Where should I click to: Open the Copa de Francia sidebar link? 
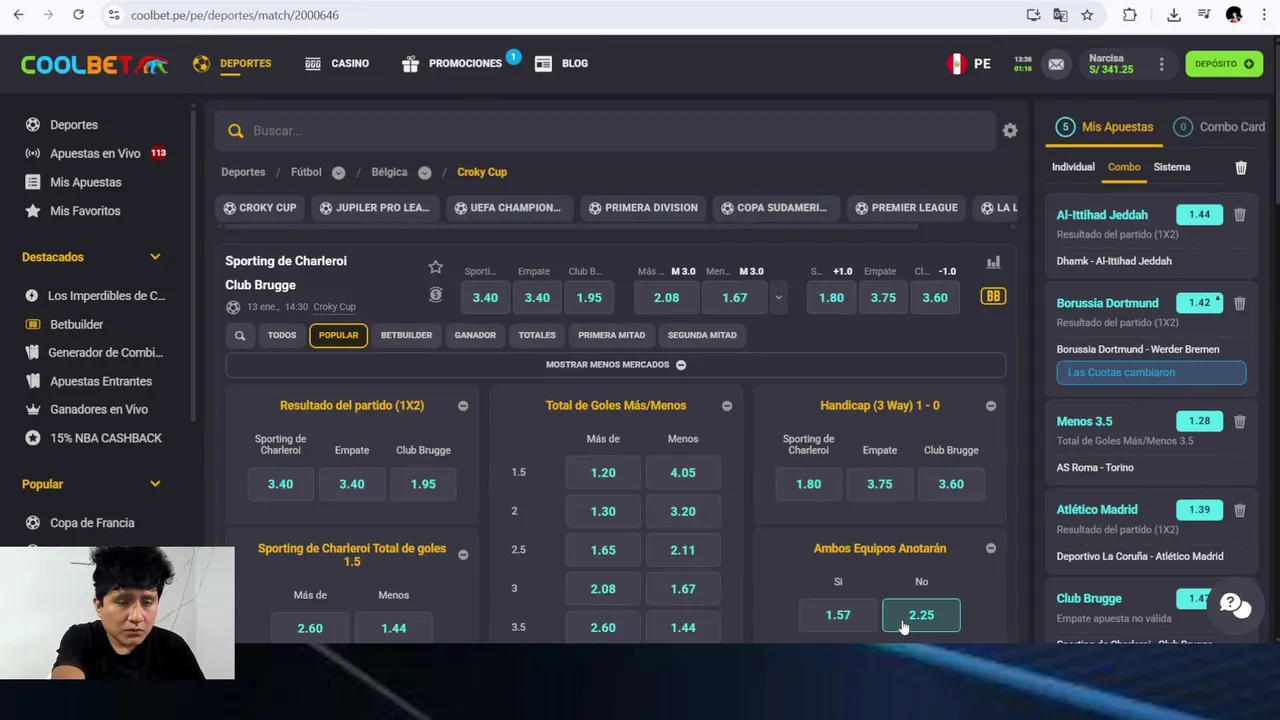80,523
